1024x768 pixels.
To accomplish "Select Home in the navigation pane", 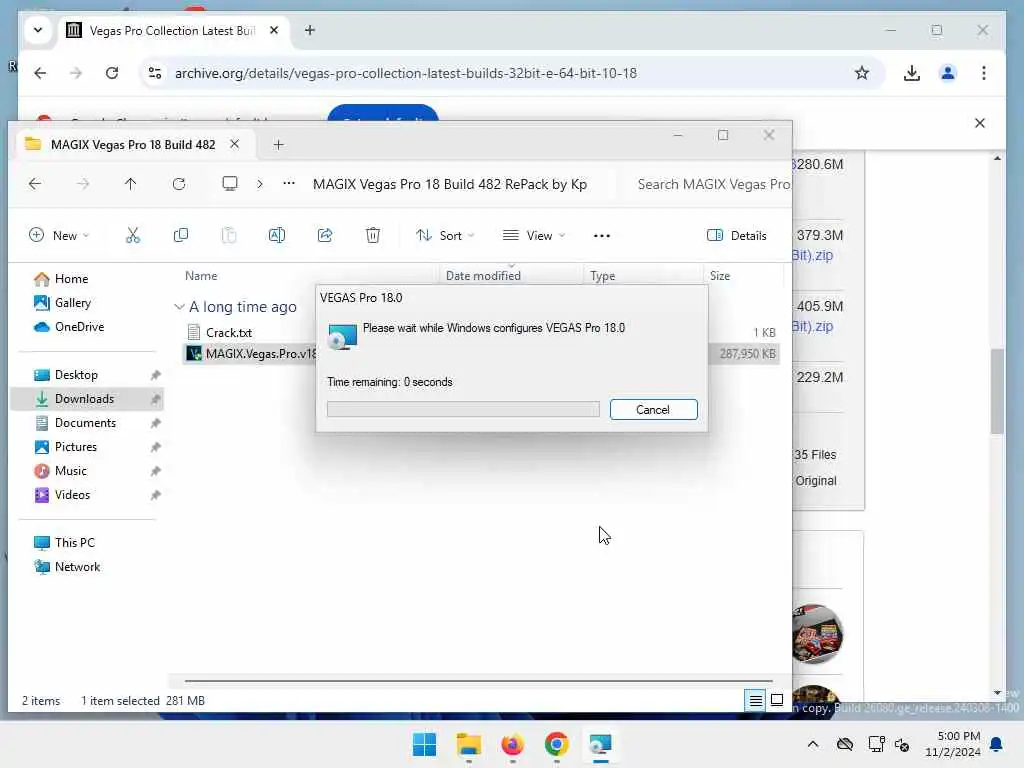I will click(71, 279).
